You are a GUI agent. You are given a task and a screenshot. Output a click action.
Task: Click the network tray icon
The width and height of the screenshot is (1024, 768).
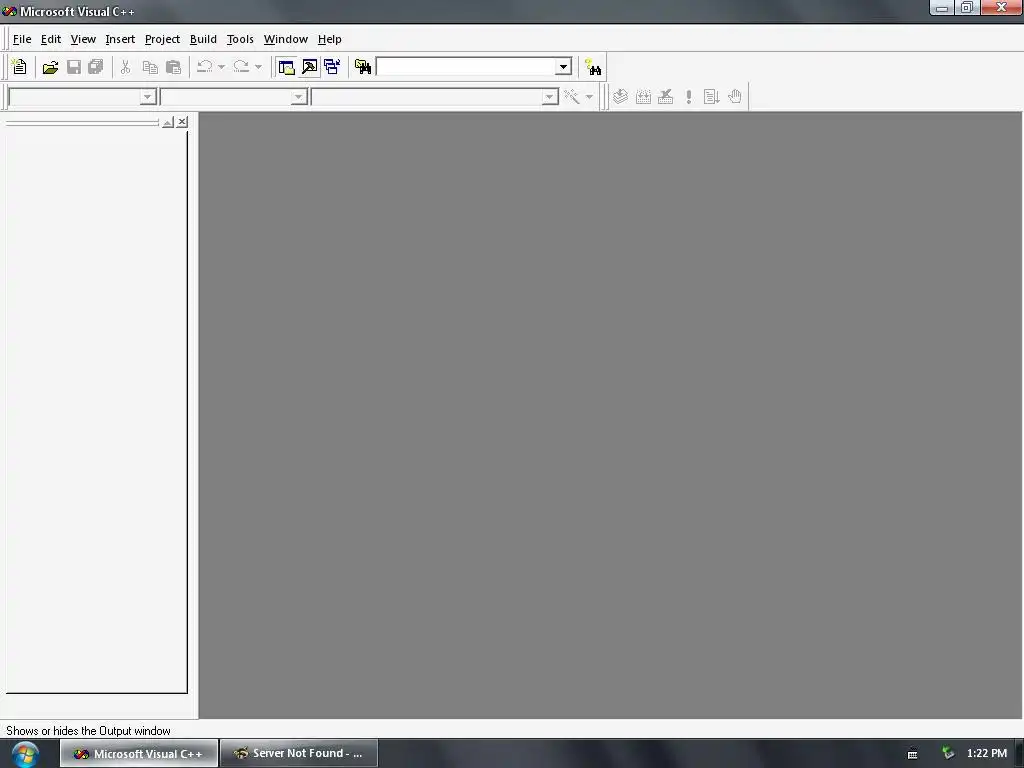tap(948, 754)
